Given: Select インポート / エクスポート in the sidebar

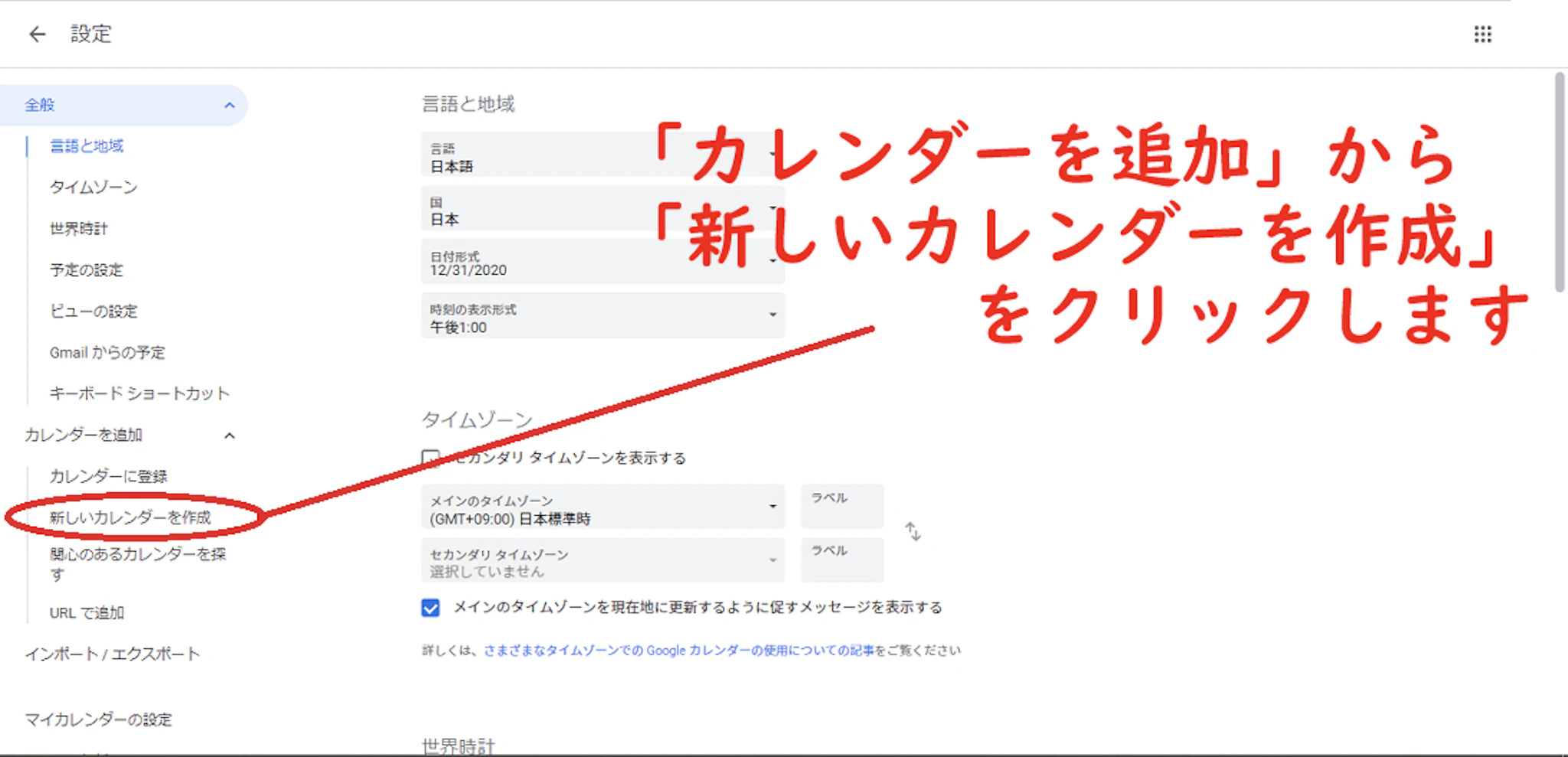Looking at the screenshot, I should pyautogui.click(x=112, y=653).
